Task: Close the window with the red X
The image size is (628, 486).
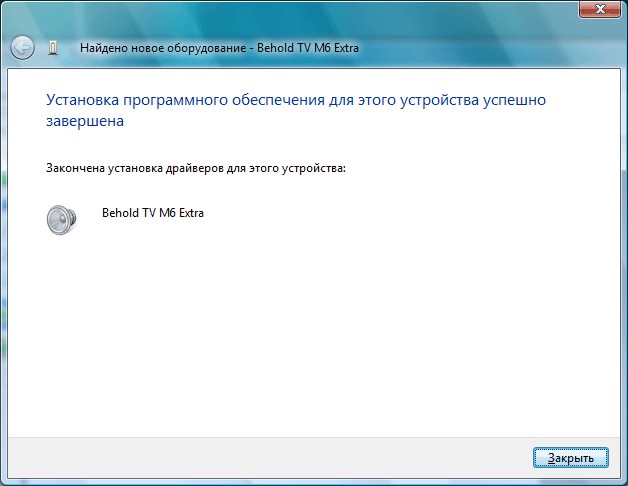Action: point(600,9)
